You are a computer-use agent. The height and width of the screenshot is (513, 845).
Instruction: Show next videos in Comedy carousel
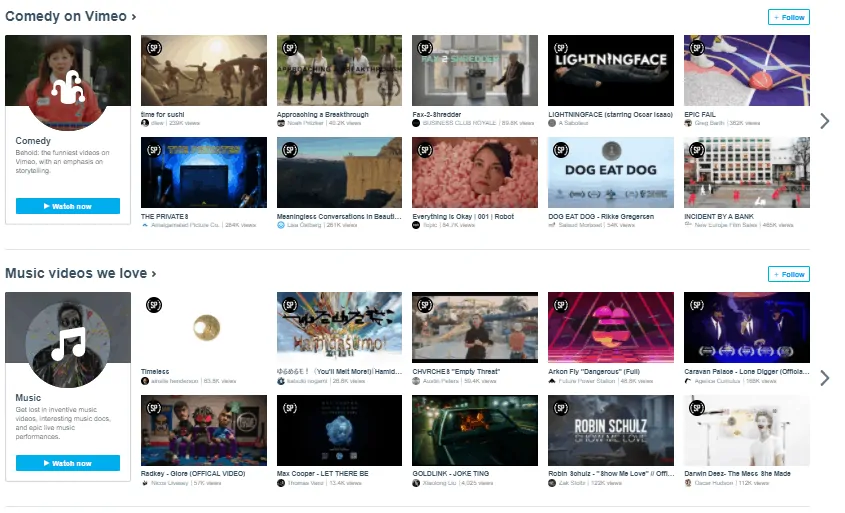[x=824, y=121]
